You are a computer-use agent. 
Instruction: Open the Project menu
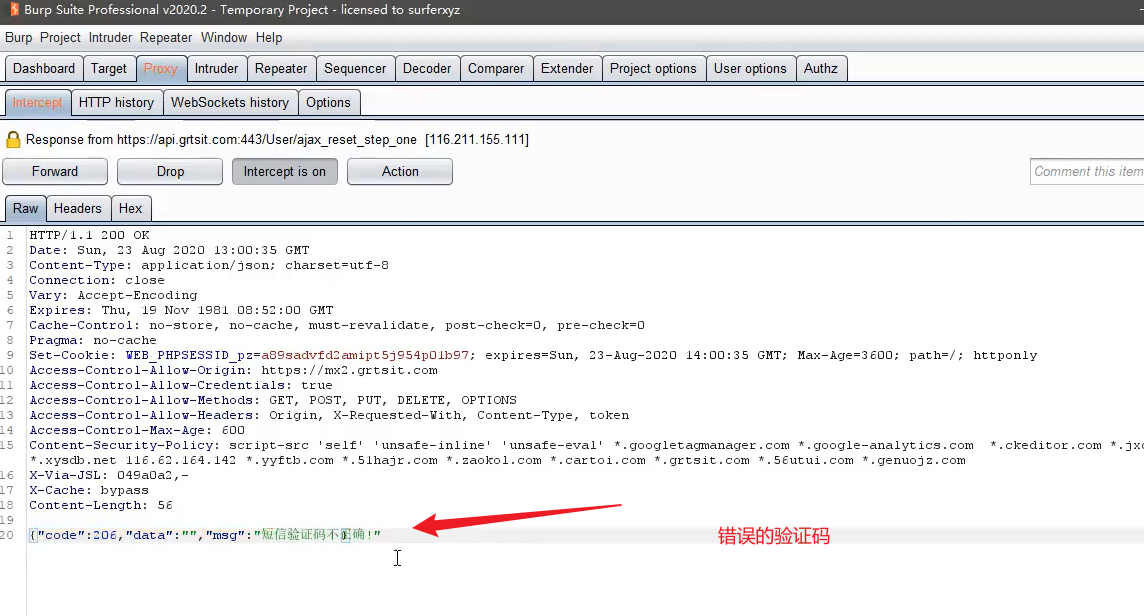click(x=60, y=37)
